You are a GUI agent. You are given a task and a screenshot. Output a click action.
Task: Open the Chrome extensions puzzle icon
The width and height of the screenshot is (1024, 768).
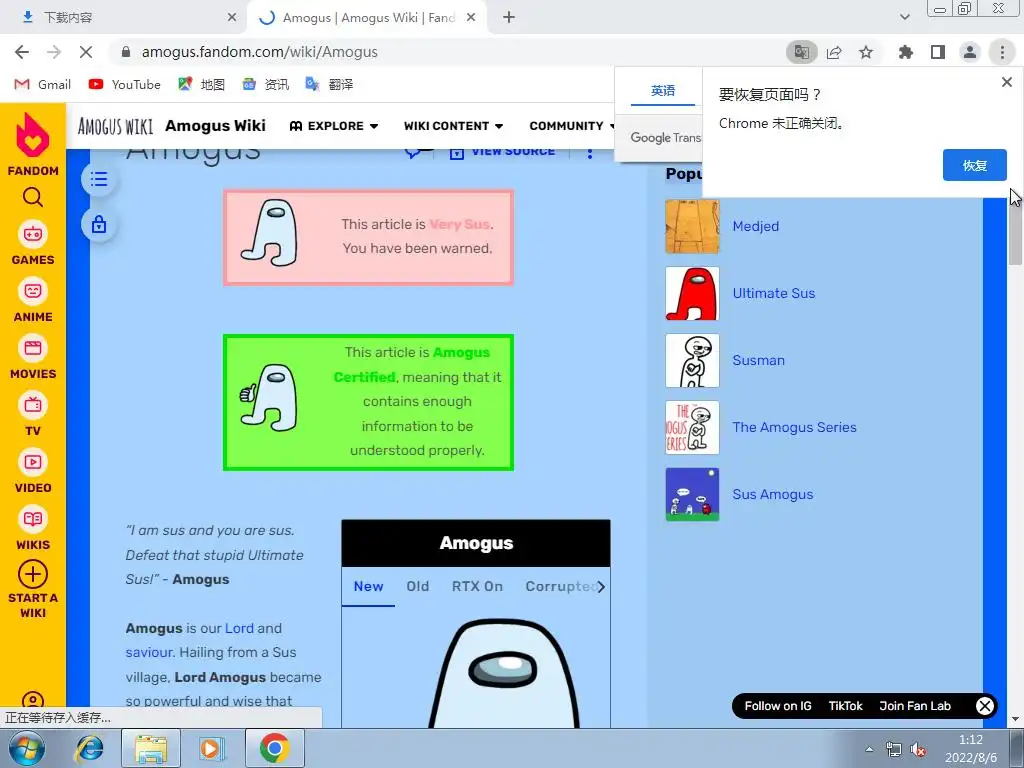click(906, 52)
